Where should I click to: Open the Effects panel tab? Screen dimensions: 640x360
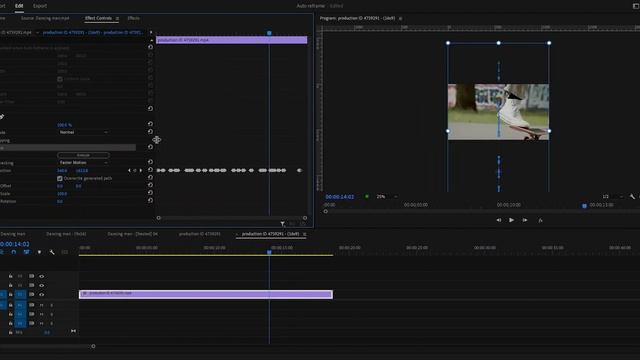click(x=133, y=18)
